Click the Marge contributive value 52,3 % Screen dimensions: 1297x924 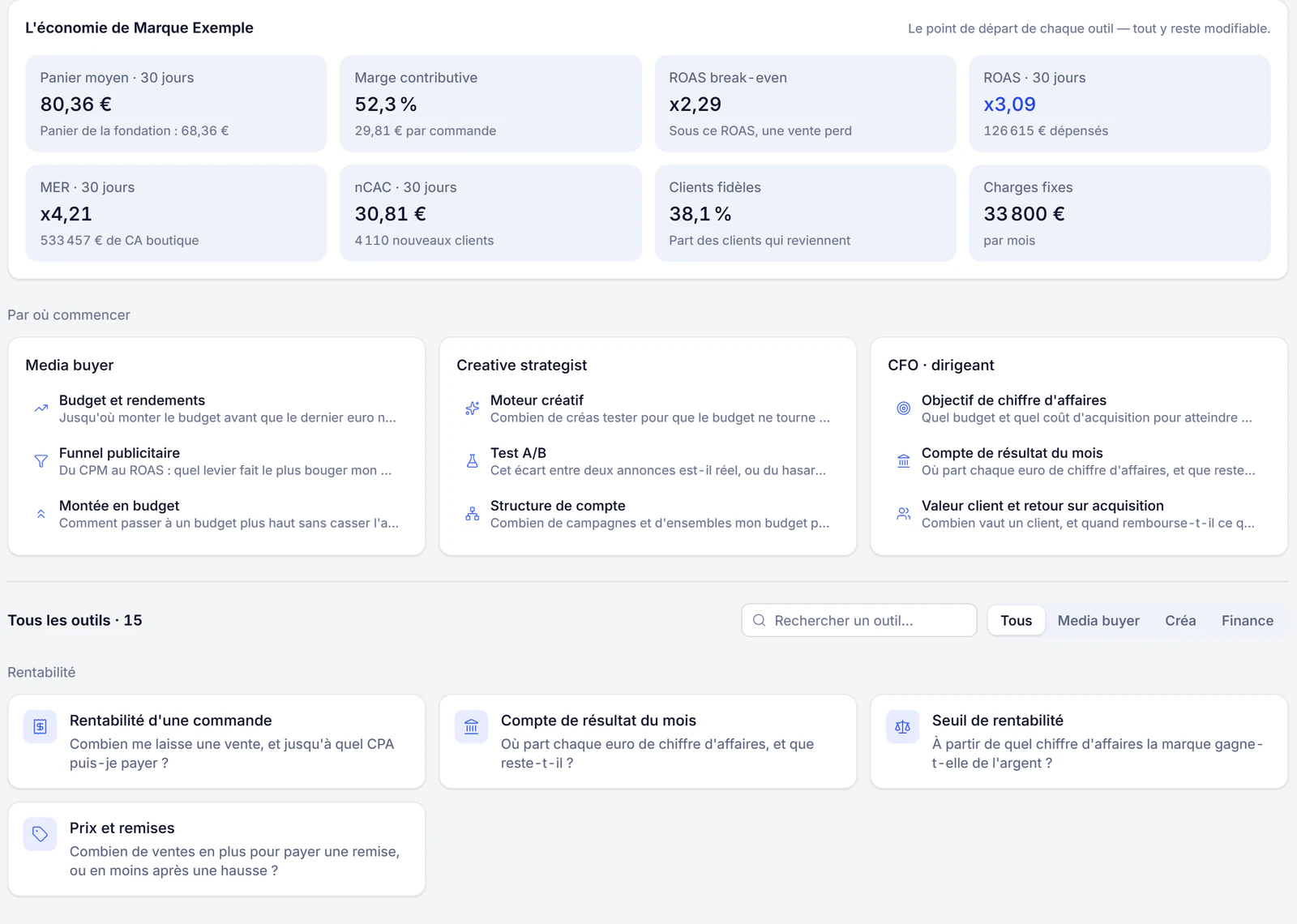(386, 105)
